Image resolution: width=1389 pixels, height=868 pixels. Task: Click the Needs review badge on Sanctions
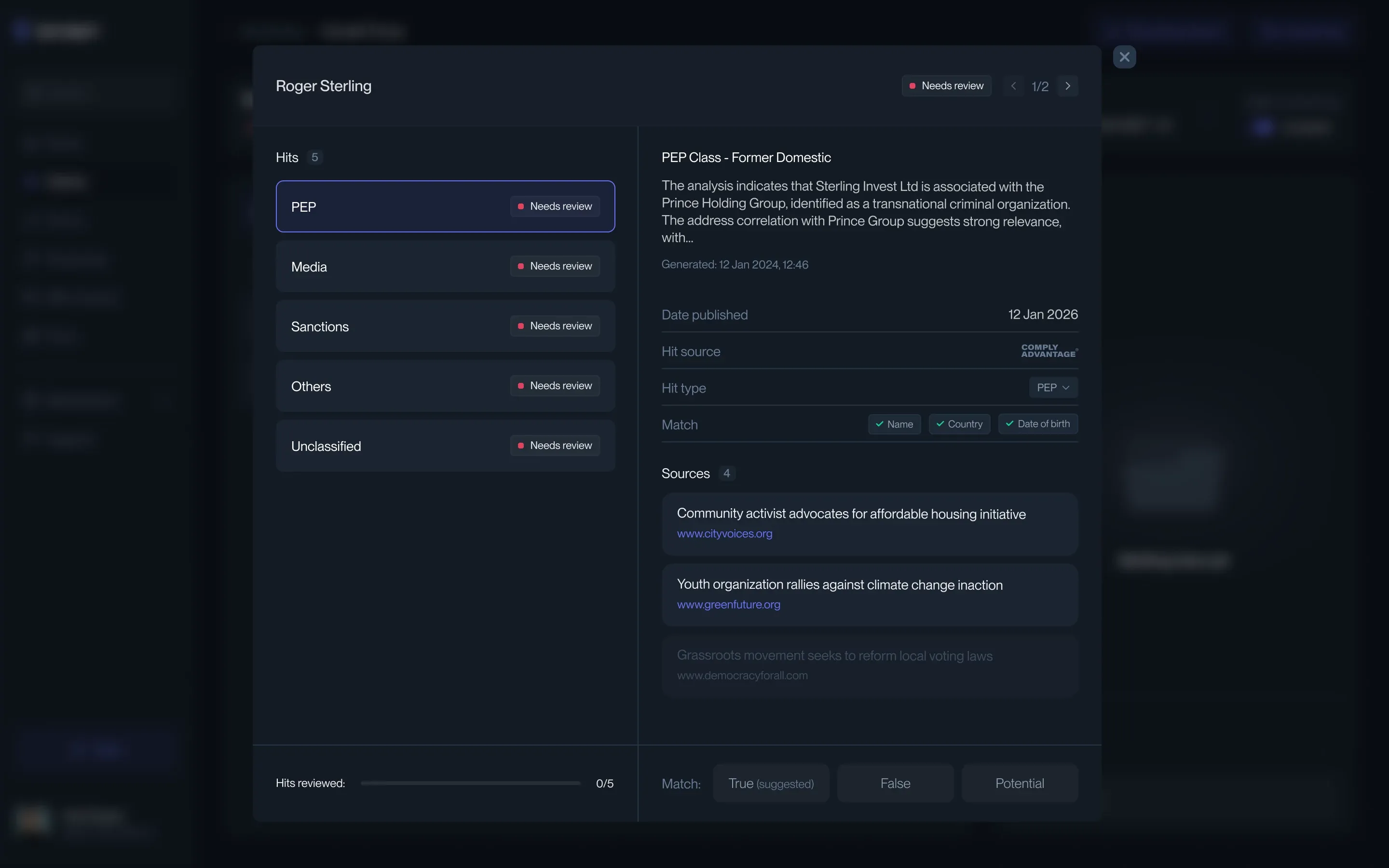click(555, 326)
